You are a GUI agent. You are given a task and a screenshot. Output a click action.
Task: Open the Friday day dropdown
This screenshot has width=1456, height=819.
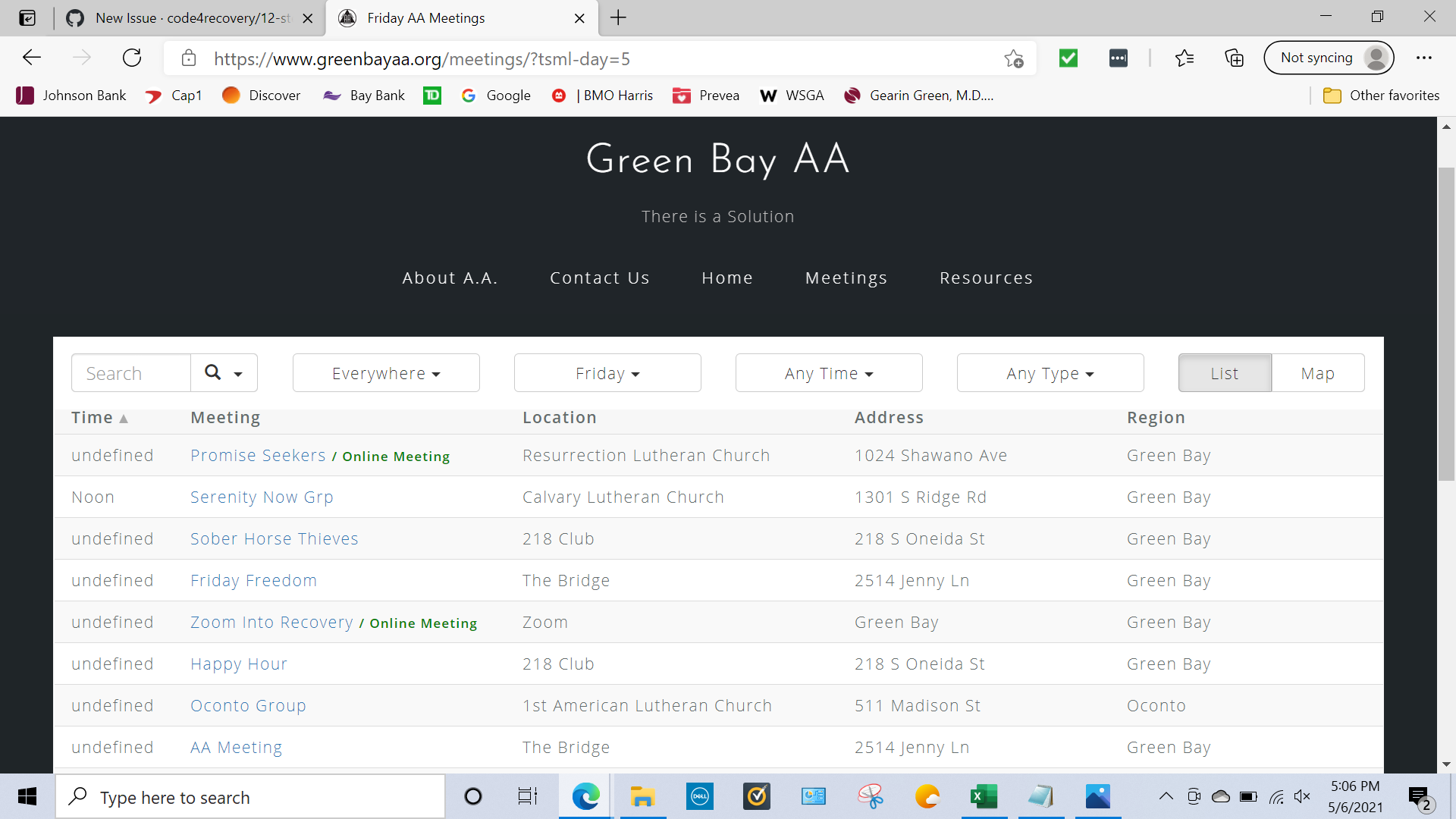(x=607, y=373)
